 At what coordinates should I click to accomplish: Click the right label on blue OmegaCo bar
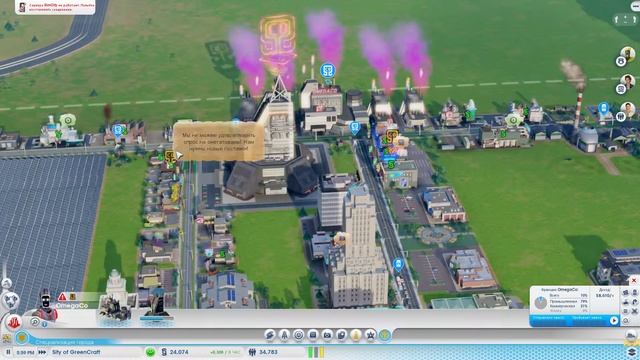click(587, 318)
